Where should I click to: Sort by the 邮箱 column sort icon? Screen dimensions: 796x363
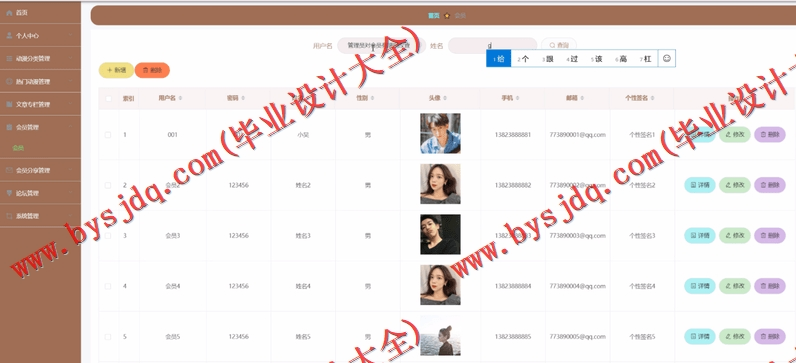coord(583,98)
